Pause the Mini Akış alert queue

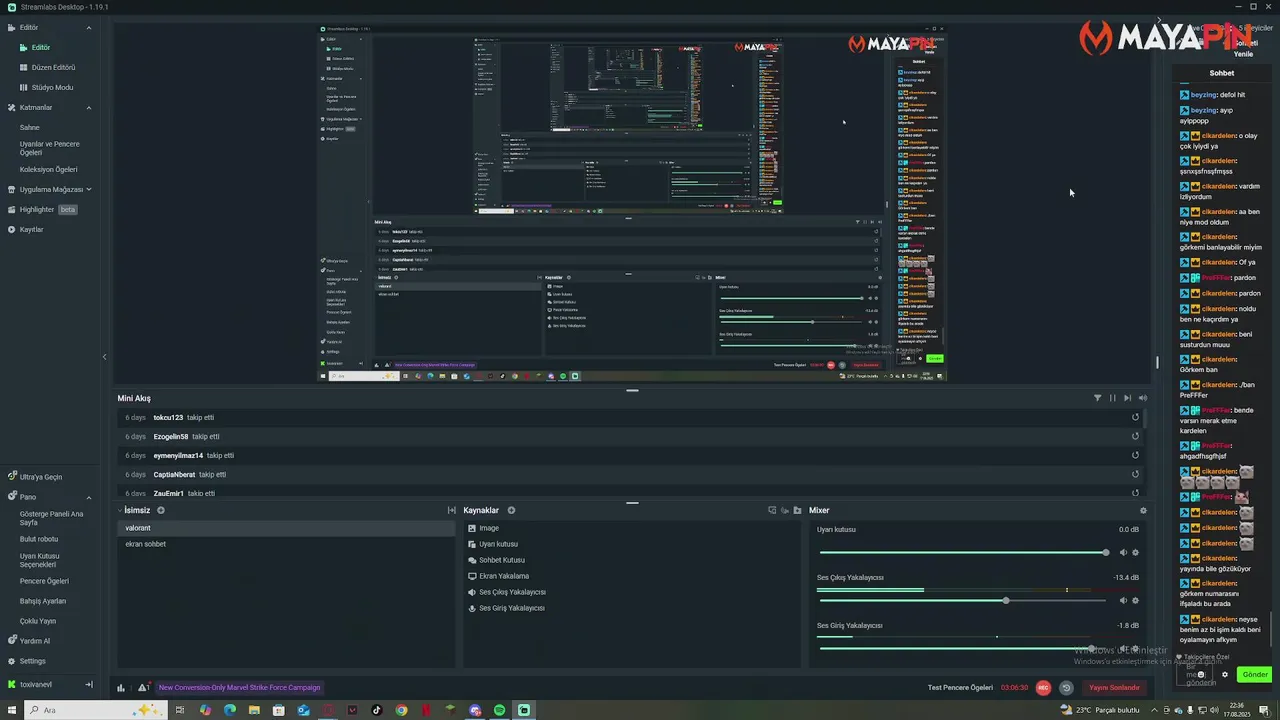coord(1112,398)
